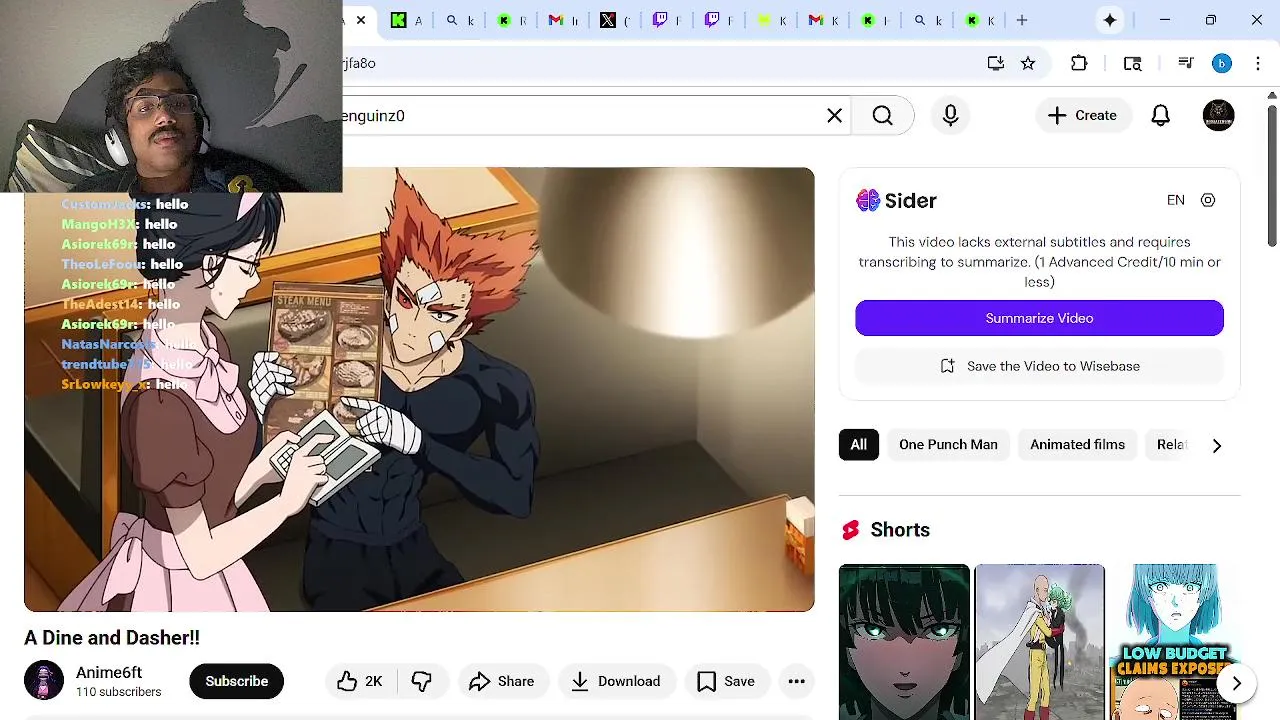Image resolution: width=1280 pixels, height=720 pixels.
Task: Like the video (2K)
Action: pos(361,681)
